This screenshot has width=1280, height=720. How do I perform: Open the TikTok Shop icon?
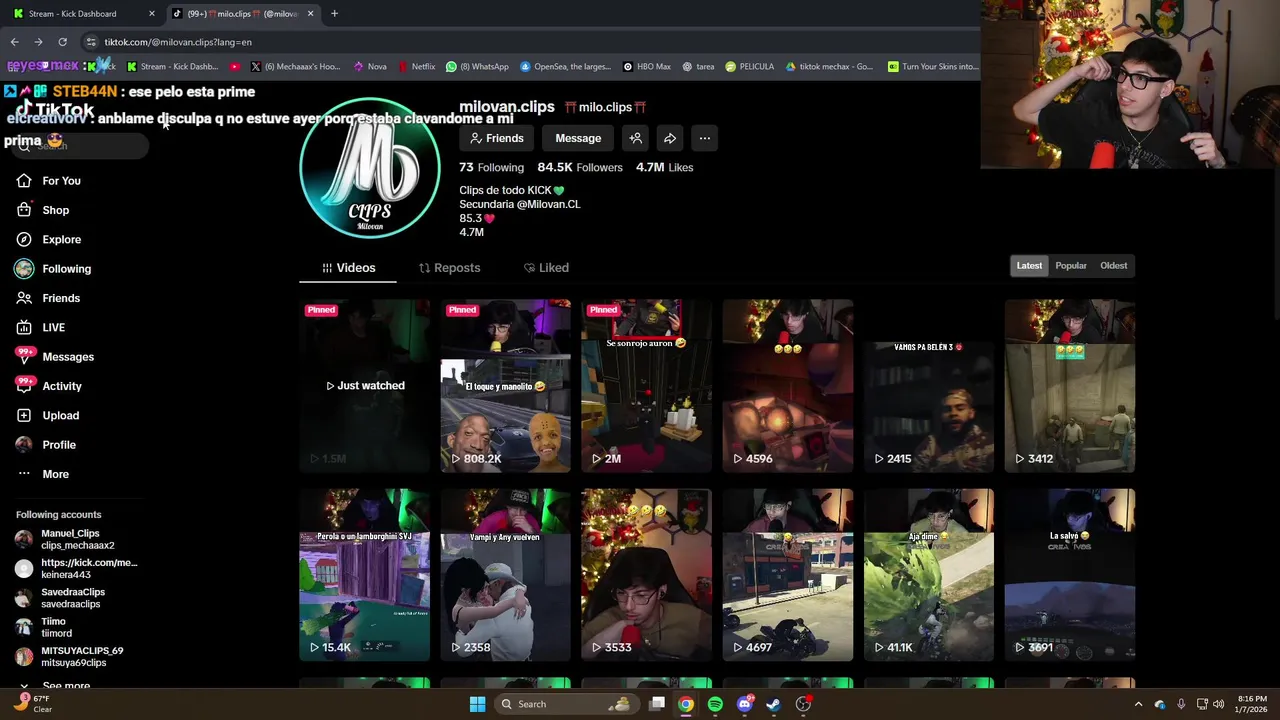point(24,210)
